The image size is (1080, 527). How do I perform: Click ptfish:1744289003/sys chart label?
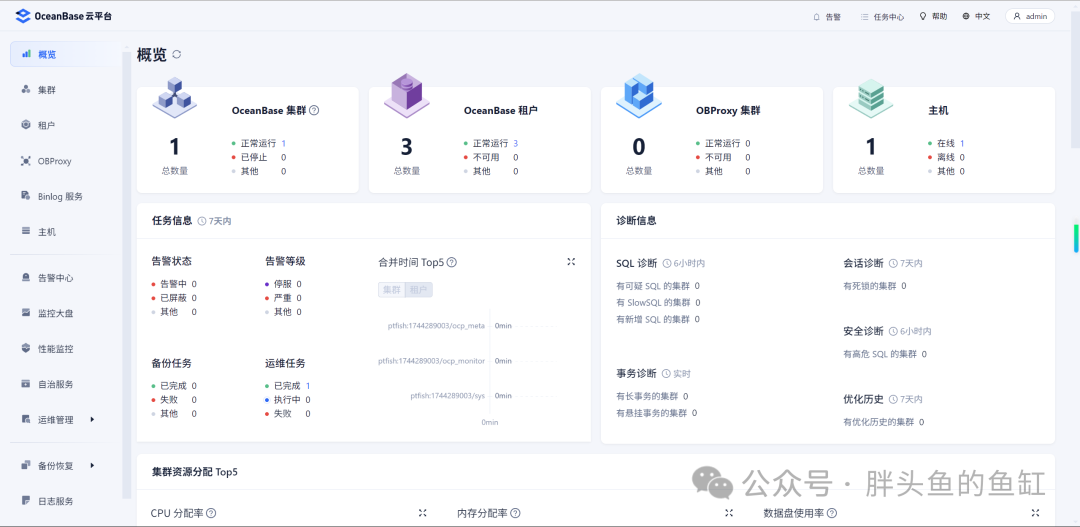click(448, 396)
